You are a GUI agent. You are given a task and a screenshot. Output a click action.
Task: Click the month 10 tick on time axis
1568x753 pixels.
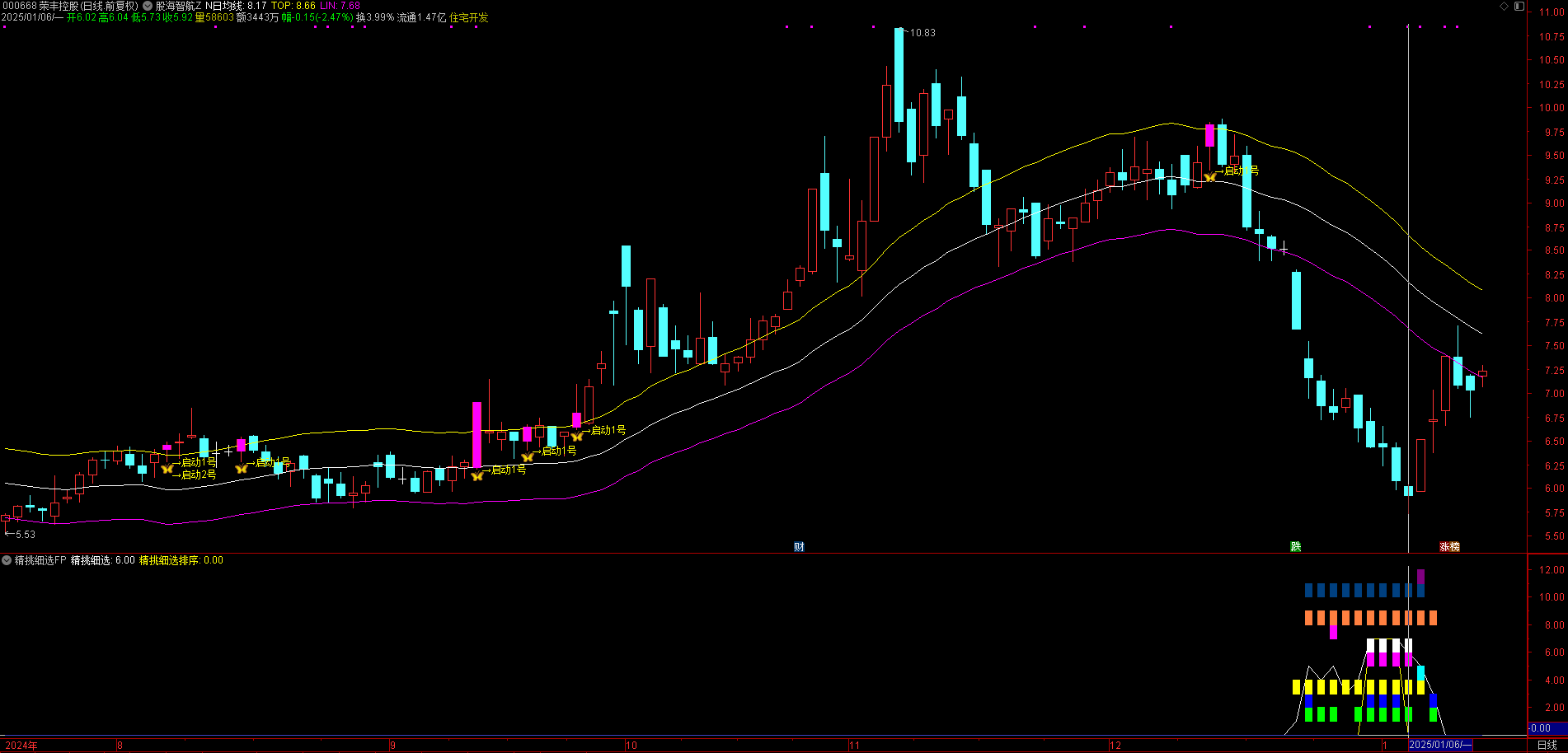631,746
